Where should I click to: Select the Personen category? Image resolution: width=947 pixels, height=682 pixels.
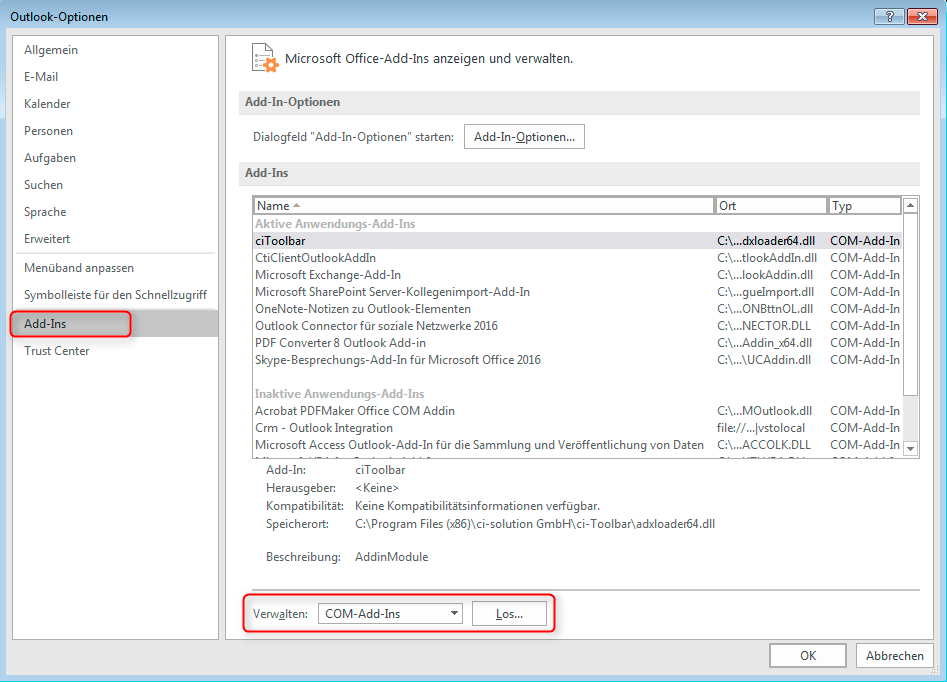coord(115,131)
